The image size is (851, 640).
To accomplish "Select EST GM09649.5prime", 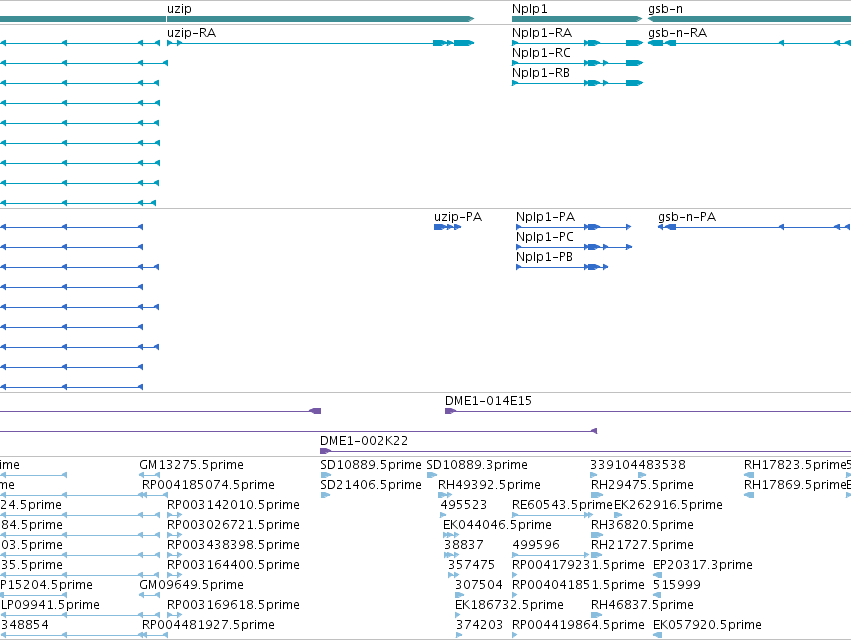I will (192, 585).
